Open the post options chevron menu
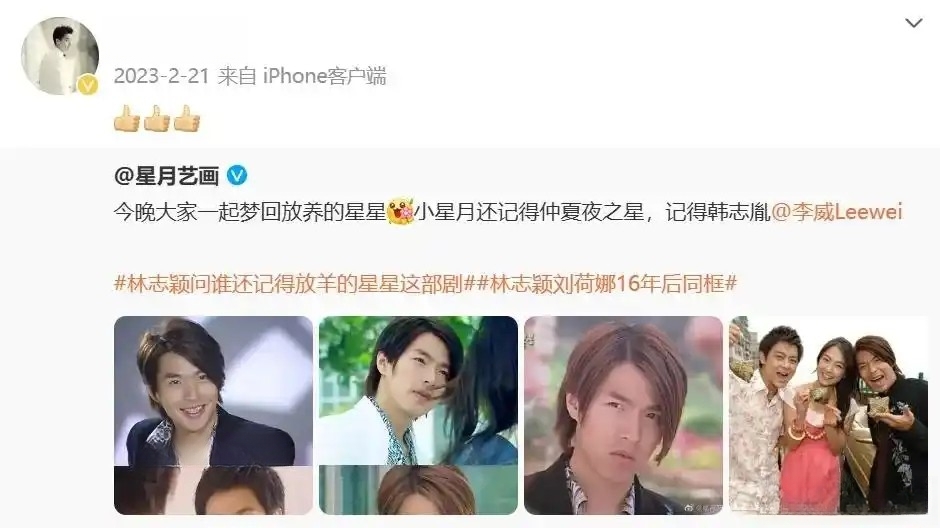This screenshot has height=528, width=940. click(913, 23)
